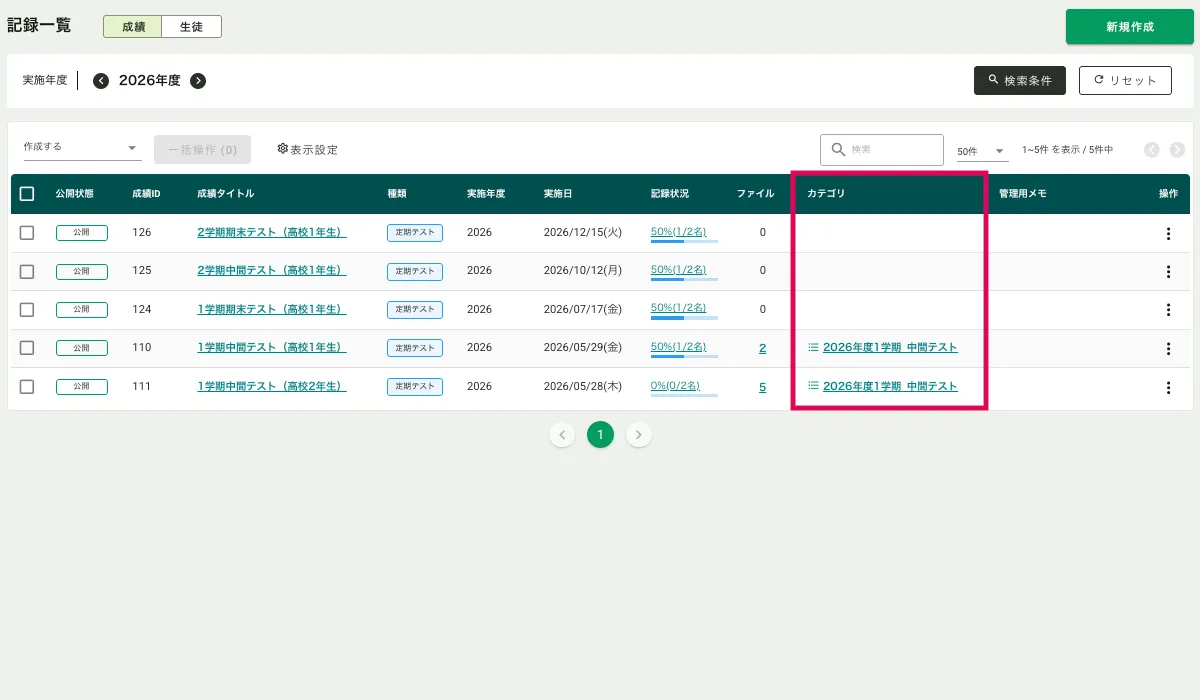Switch to the 生徒 tab
The height and width of the screenshot is (700, 1200).
click(x=191, y=27)
